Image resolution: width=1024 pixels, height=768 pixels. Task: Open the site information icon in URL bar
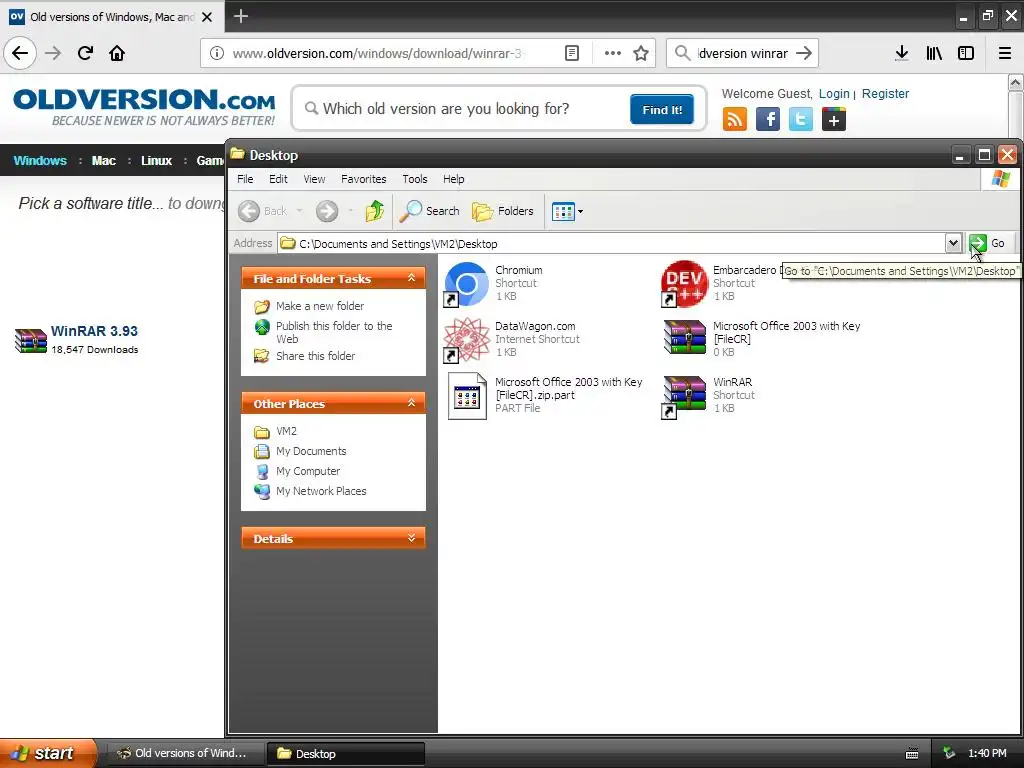pyautogui.click(x=217, y=54)
